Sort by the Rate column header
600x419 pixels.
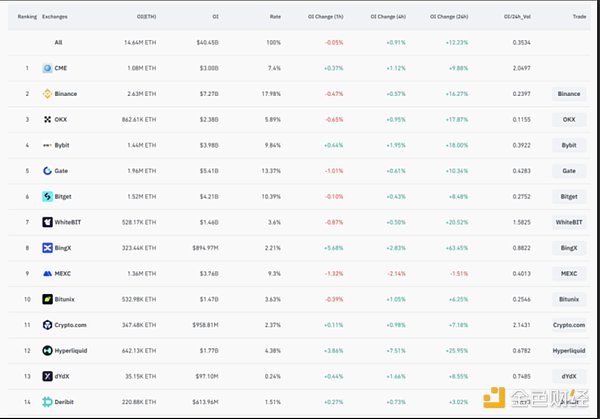(275, 17)
